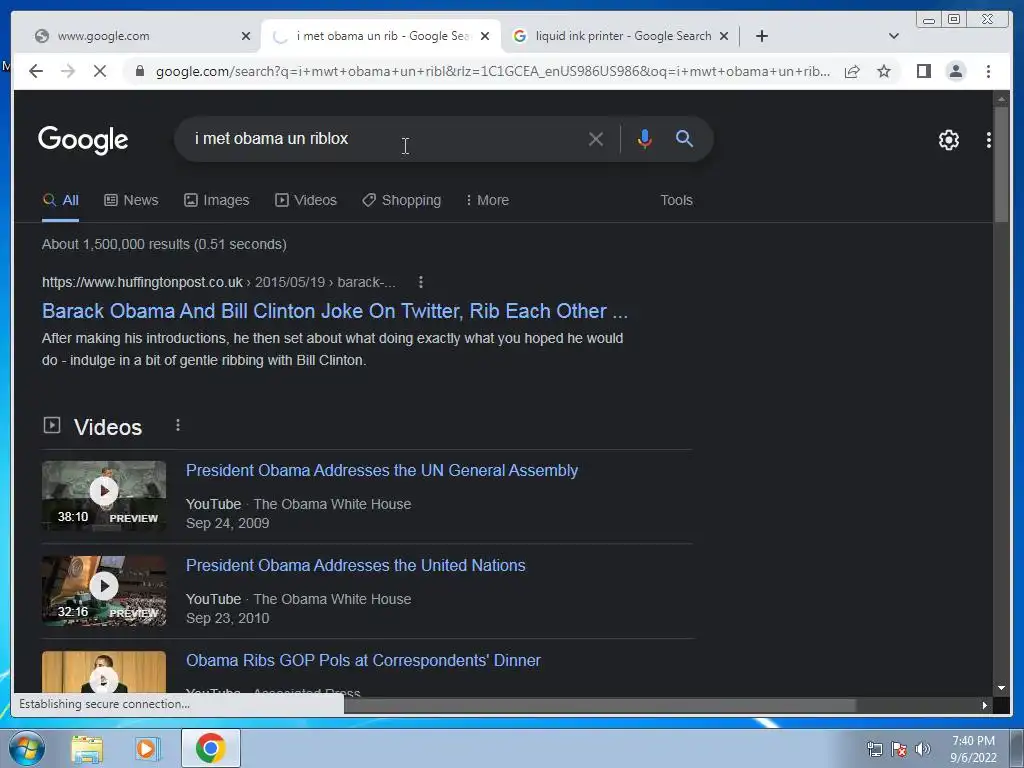Close the www.google.com tab
The height and width of the screenshot is (768, 1024).
pyautogui.click(x=246, y=37)
